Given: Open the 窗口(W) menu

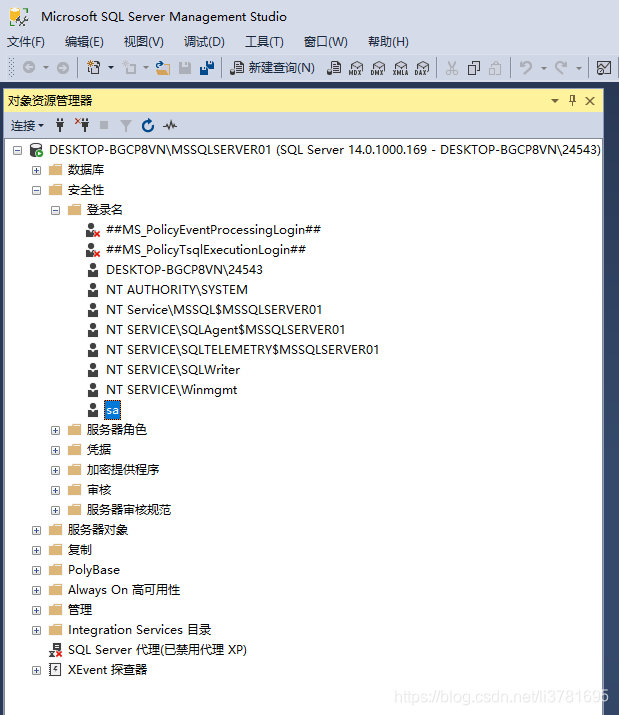Looking at the screenshot, I should 326,42.
